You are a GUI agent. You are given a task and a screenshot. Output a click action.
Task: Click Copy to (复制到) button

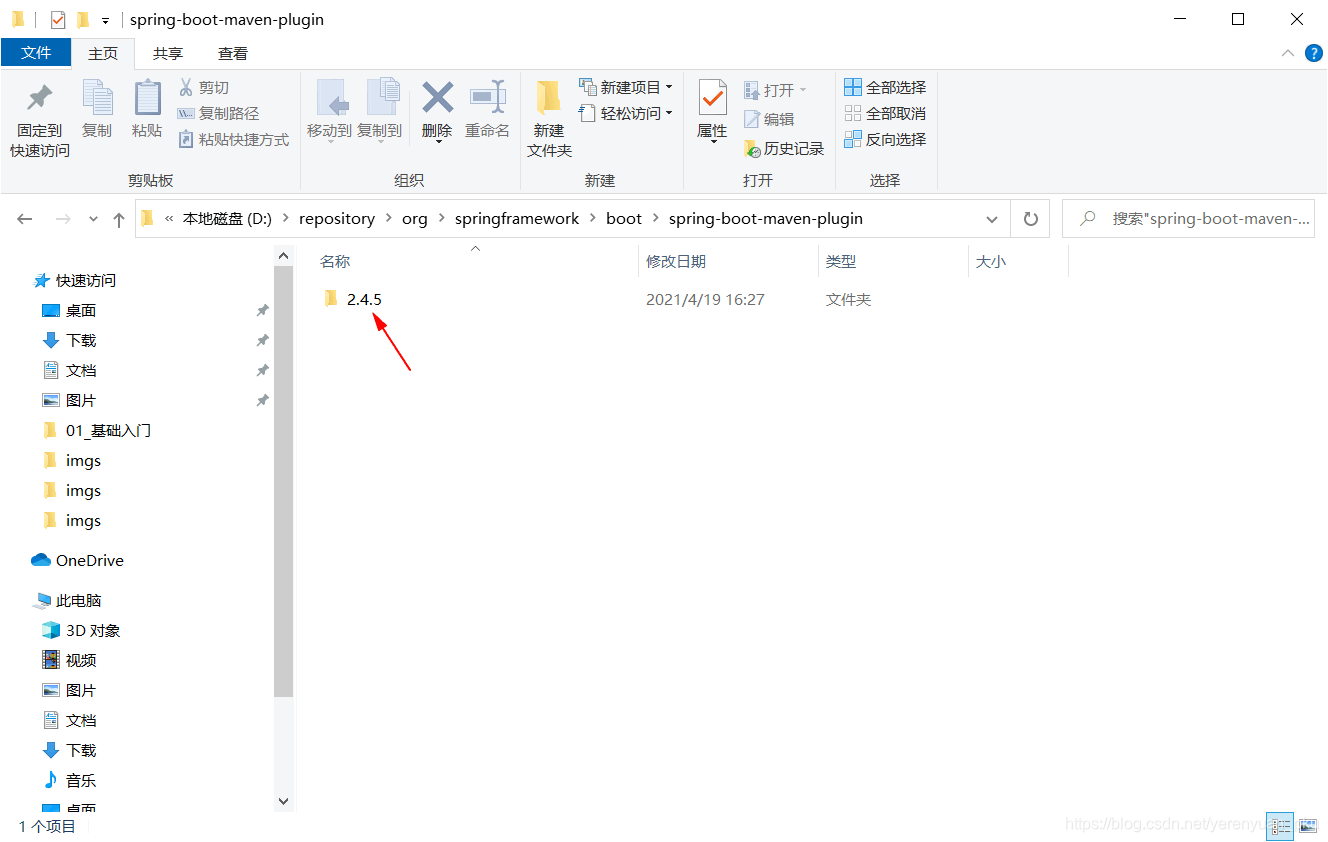pos(379,110)
